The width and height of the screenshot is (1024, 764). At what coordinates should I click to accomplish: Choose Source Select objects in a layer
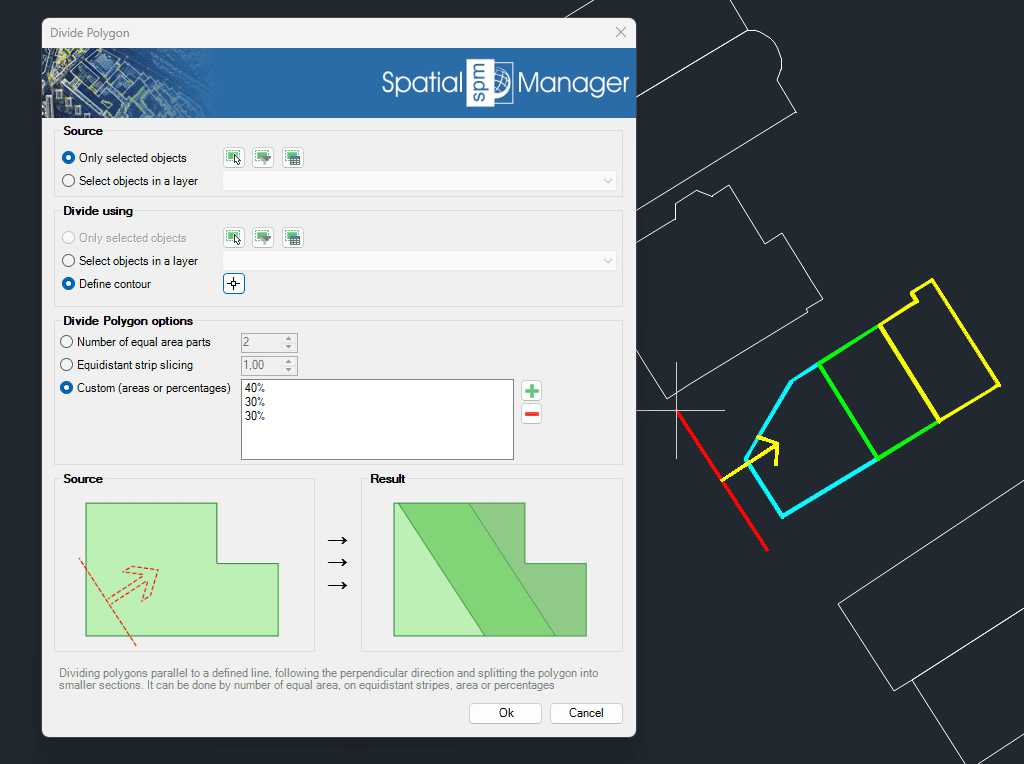point(130,181)
